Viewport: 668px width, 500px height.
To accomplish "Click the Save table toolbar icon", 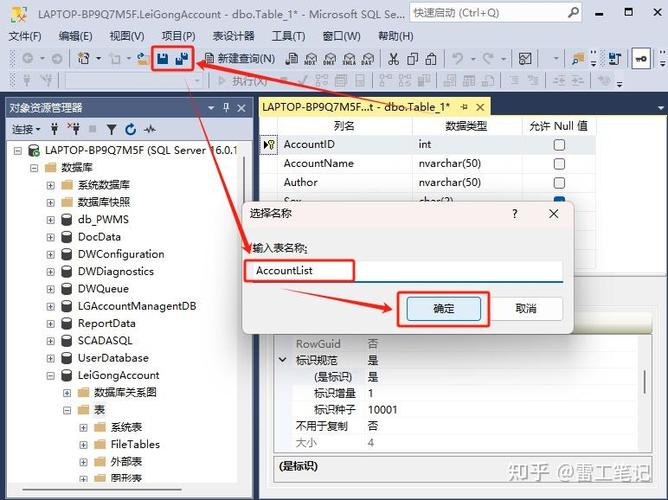I will pos(162,58).
